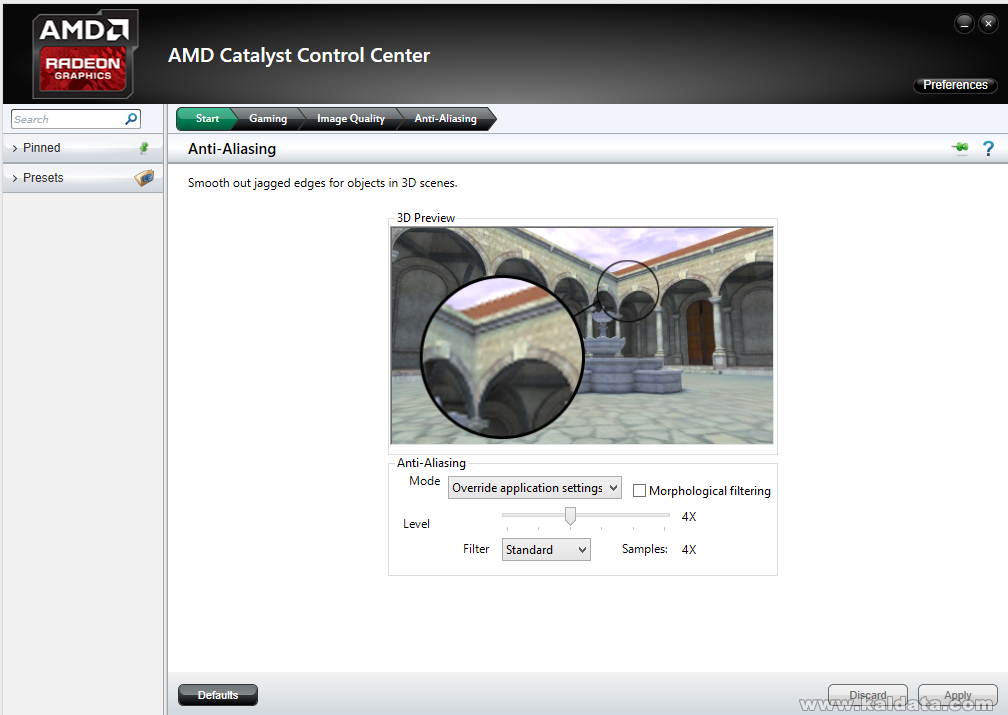
Task: Expand the Presets section
Action: point(83,177)
